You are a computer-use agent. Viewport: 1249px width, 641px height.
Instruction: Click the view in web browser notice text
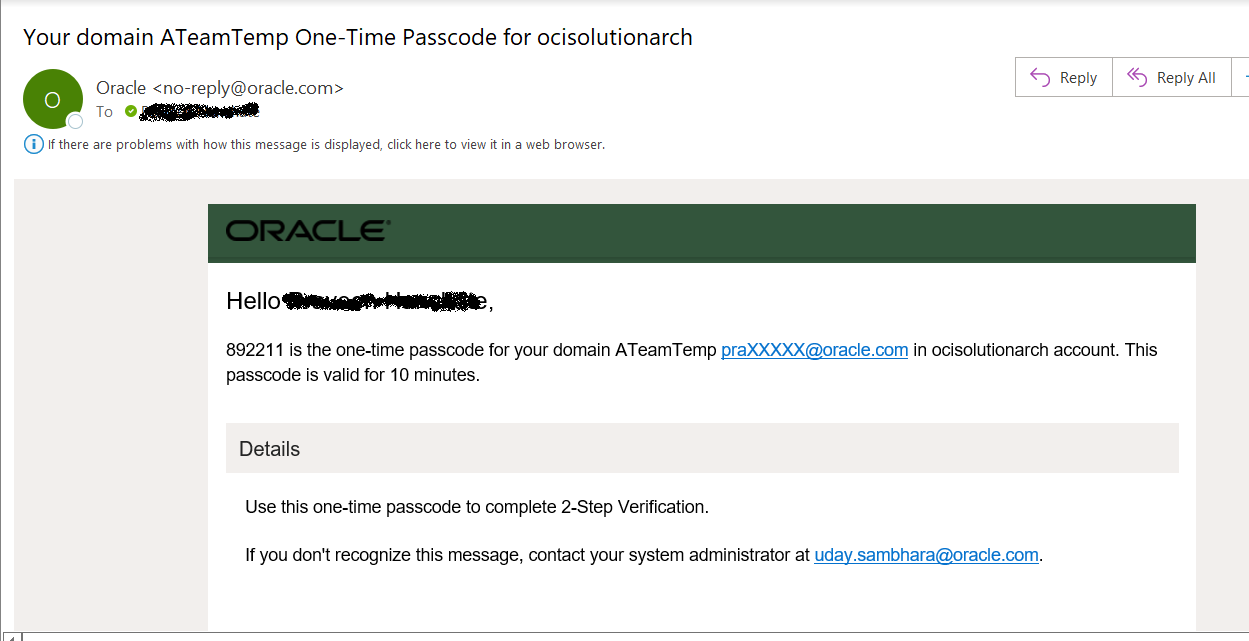click(x=326, y=145)
